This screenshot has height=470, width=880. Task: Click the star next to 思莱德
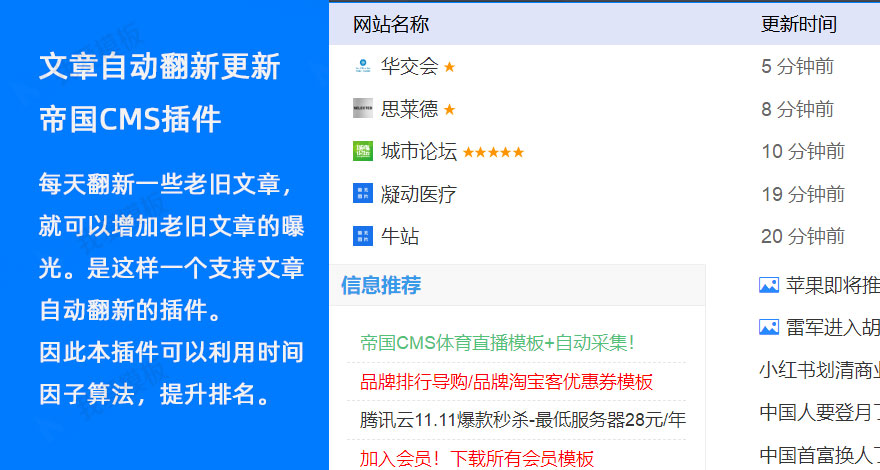click(449, 109)
